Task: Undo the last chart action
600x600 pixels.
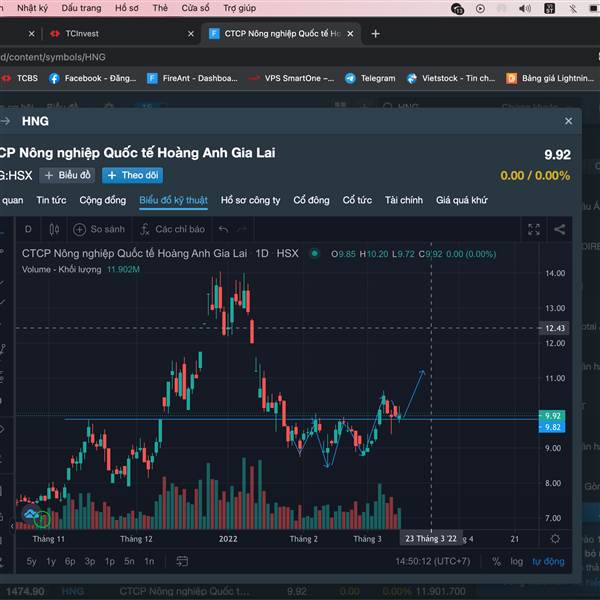Action: pyautogui.click(x=223, y=230)
